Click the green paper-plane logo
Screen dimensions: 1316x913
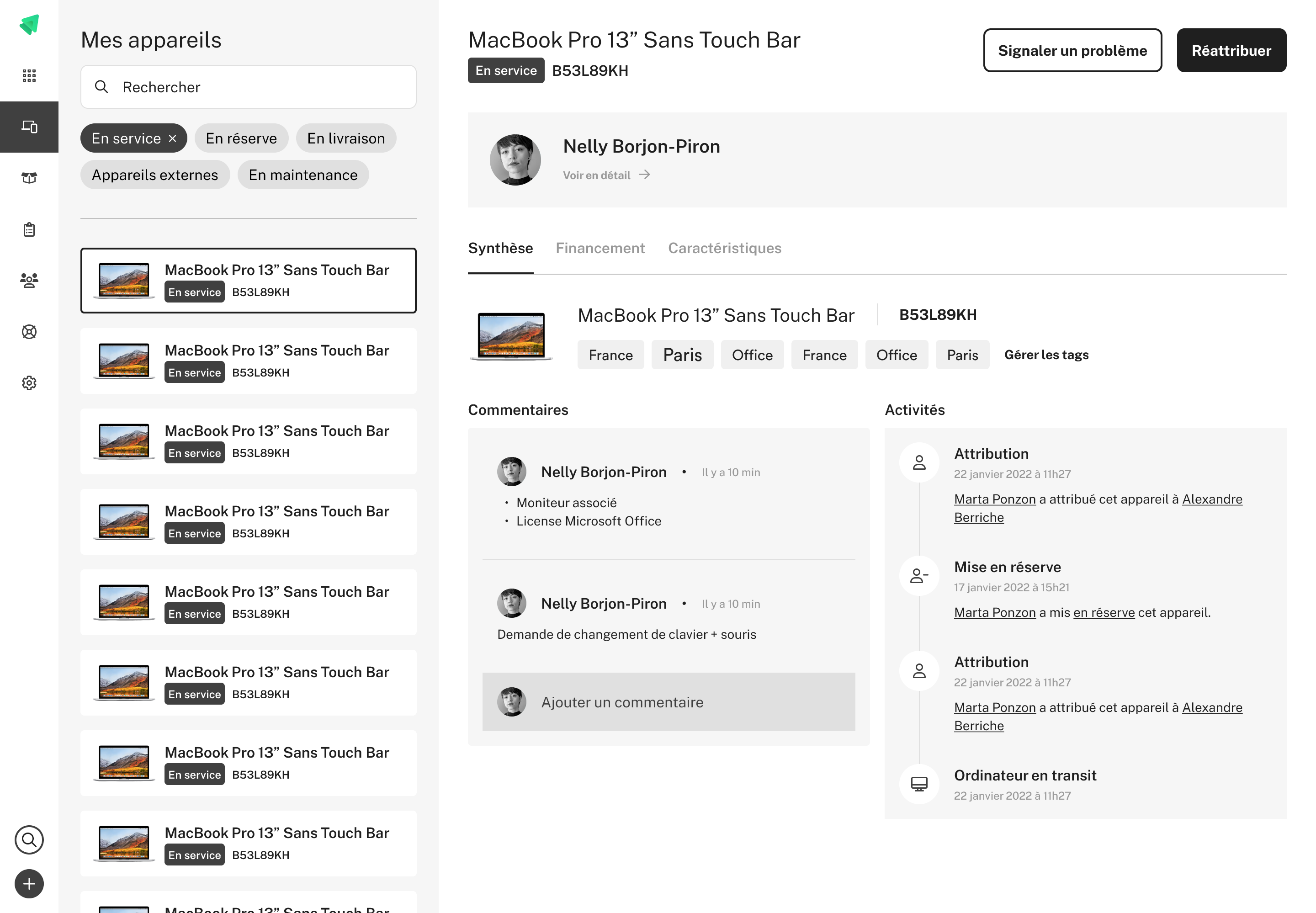click(x=29, y=25)
